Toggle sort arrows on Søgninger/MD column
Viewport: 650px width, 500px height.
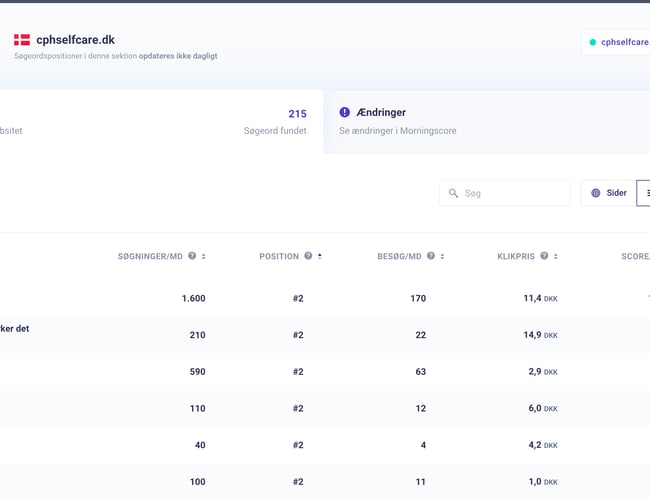point(204,256)
